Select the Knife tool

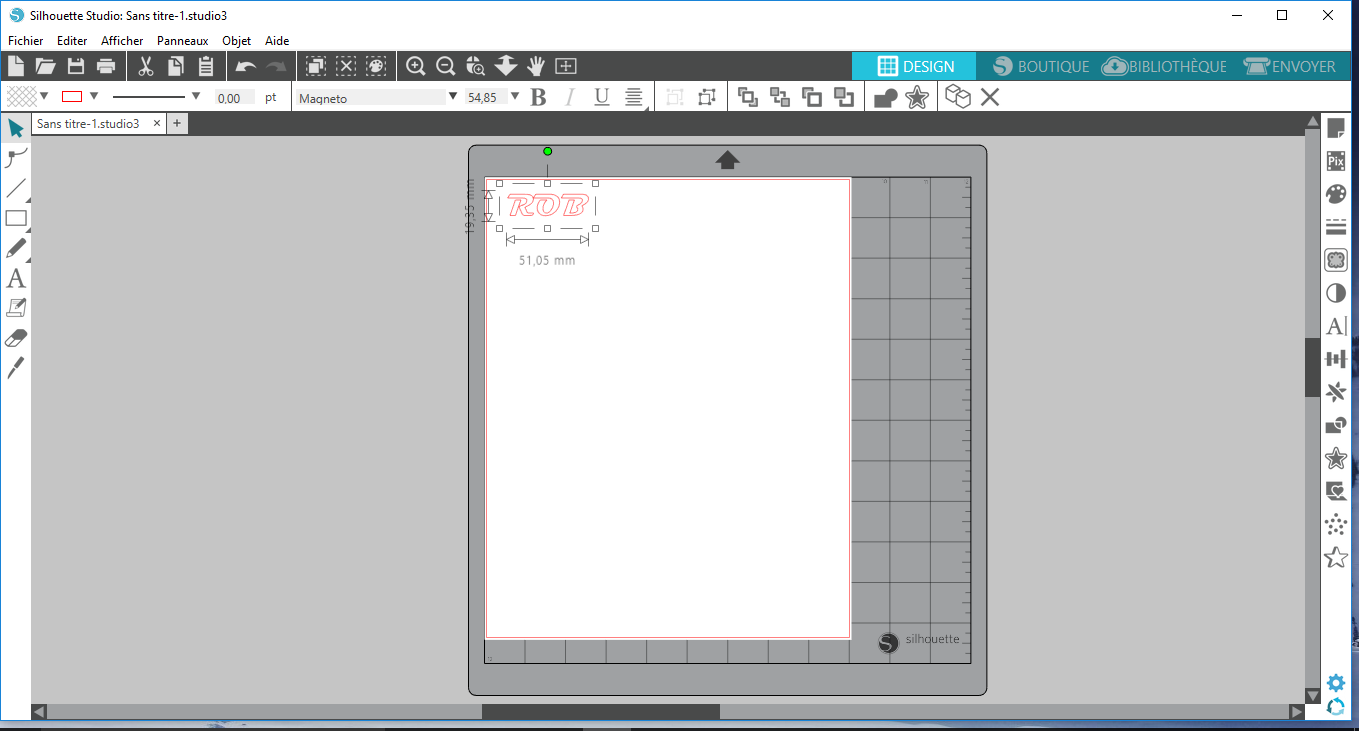(16, 368)
